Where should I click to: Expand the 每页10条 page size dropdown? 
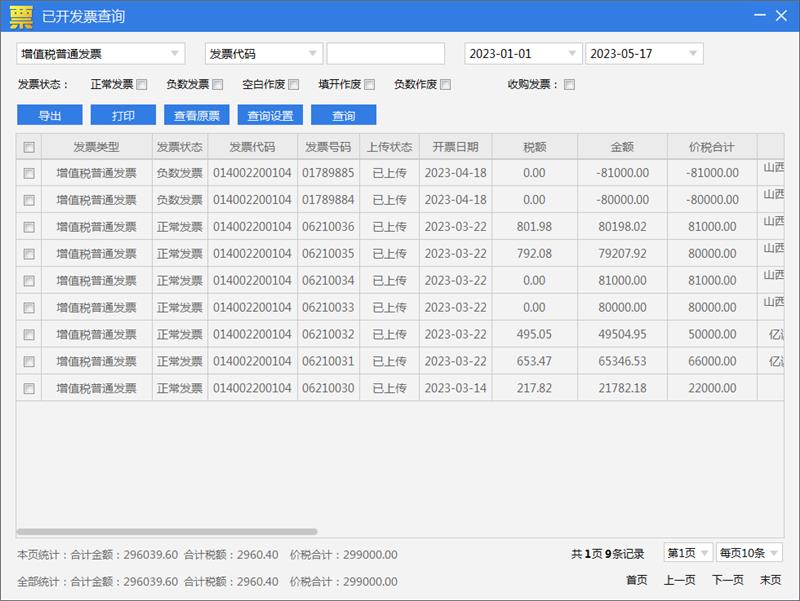coord(774,553)
